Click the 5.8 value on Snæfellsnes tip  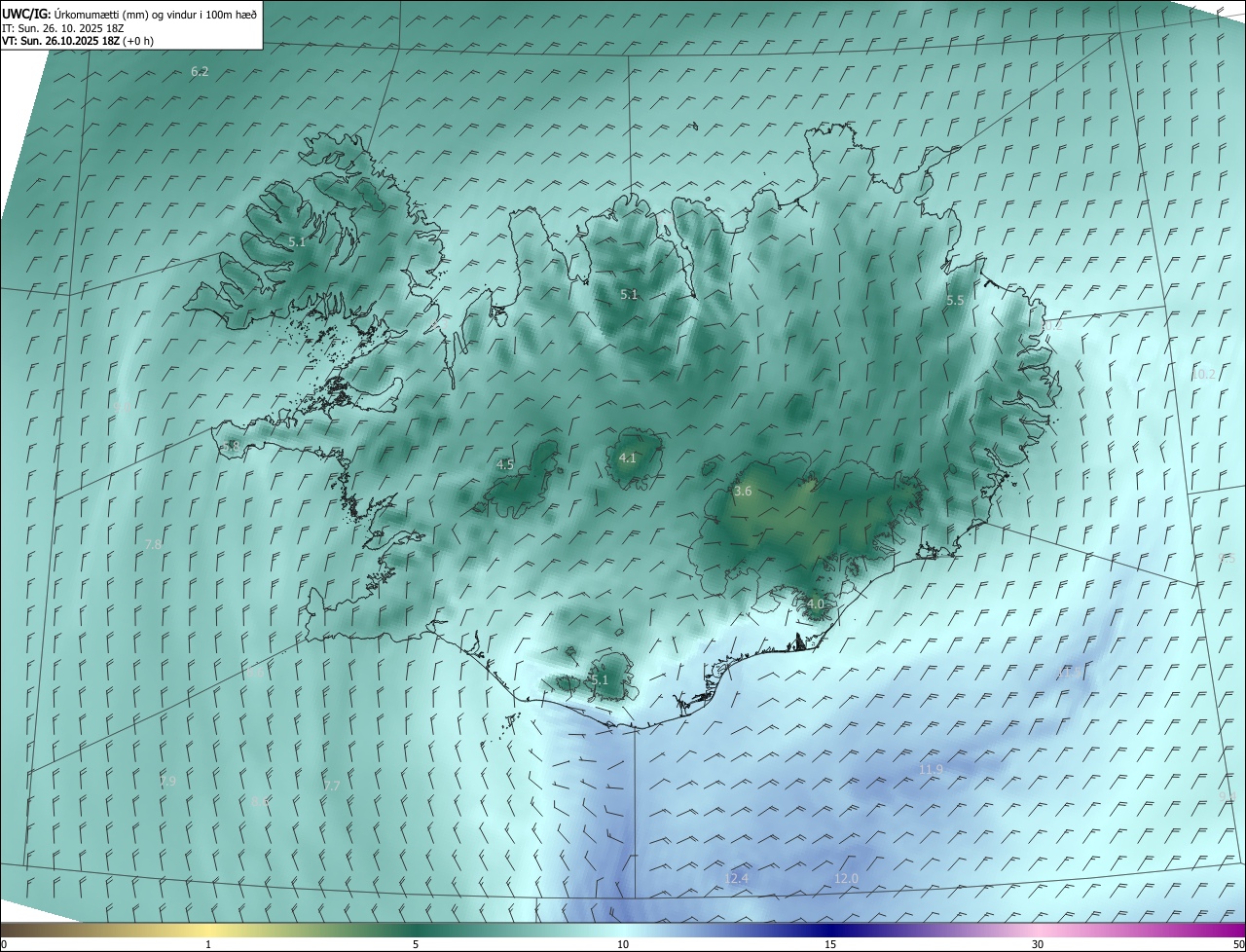tap(231, 446)
